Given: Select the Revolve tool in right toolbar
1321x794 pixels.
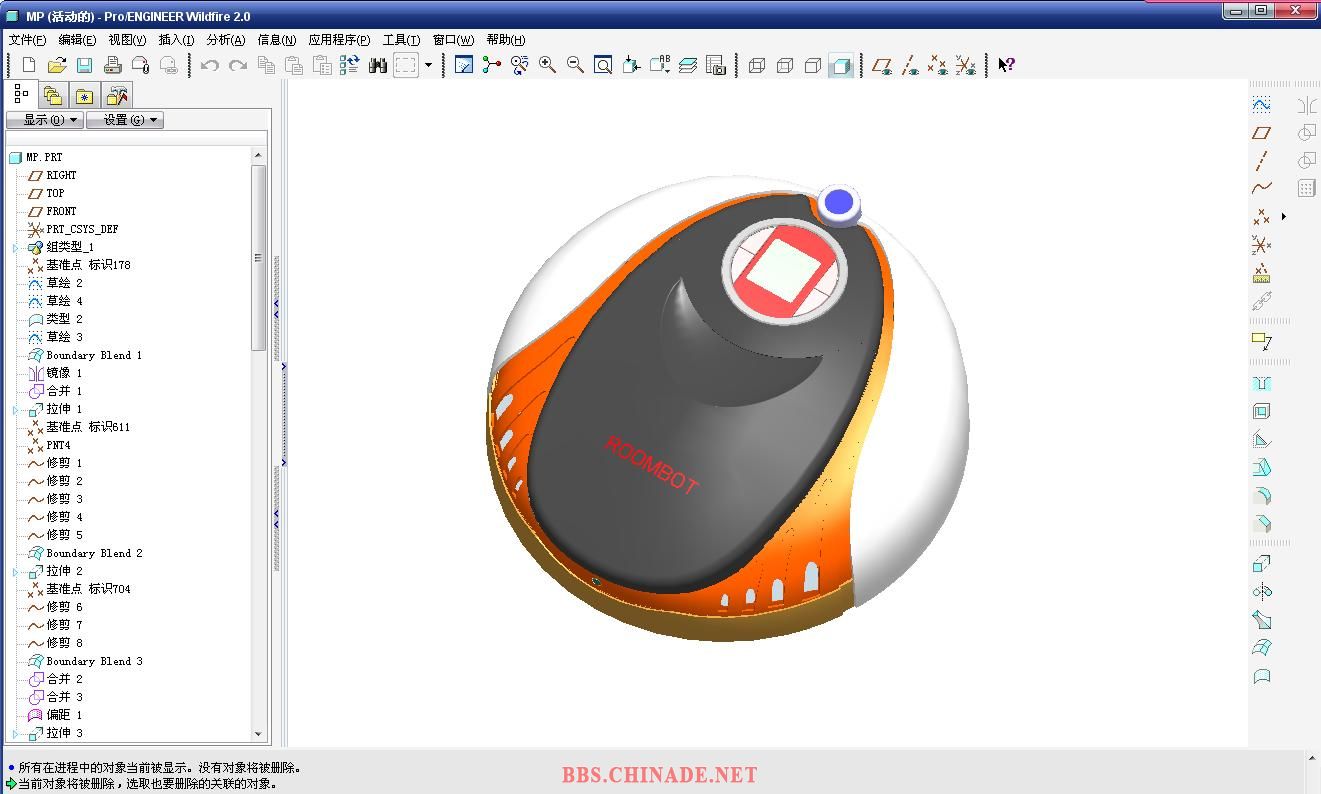Looking at the screenshot, I should click(x=1262, y=592).
